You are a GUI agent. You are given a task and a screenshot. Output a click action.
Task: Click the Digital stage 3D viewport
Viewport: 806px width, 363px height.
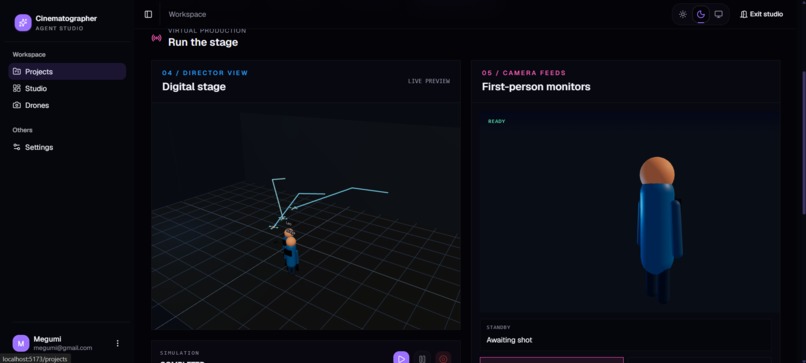306,216
